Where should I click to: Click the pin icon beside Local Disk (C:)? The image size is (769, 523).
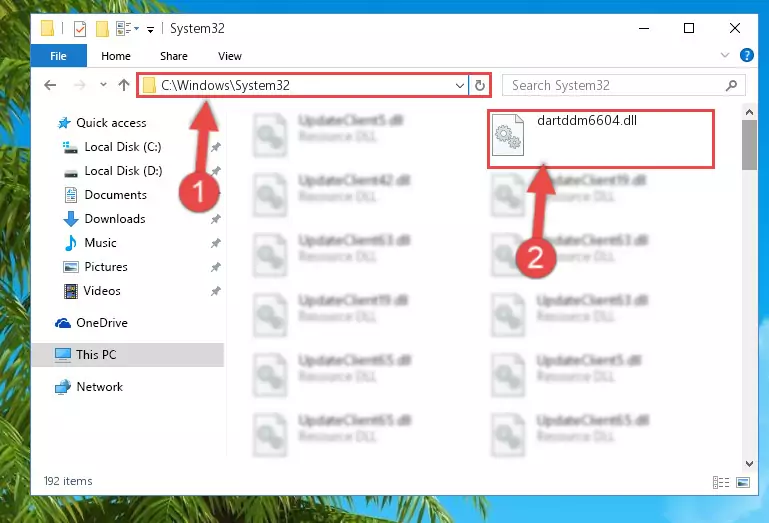[215, 147]
